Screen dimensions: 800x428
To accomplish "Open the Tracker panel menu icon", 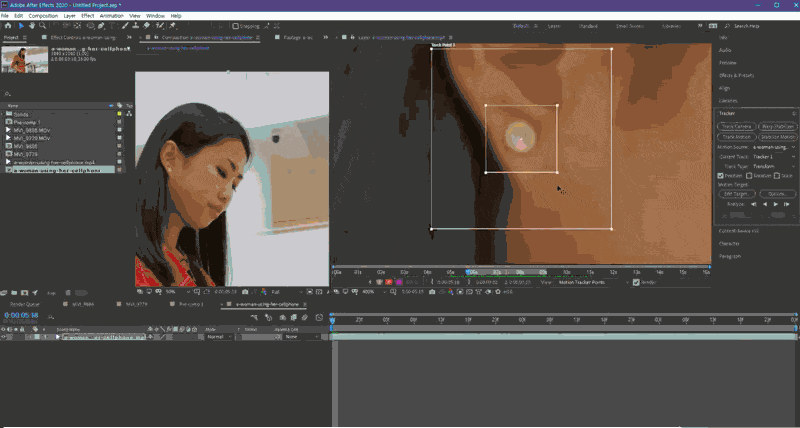I will tap(794, 113).
